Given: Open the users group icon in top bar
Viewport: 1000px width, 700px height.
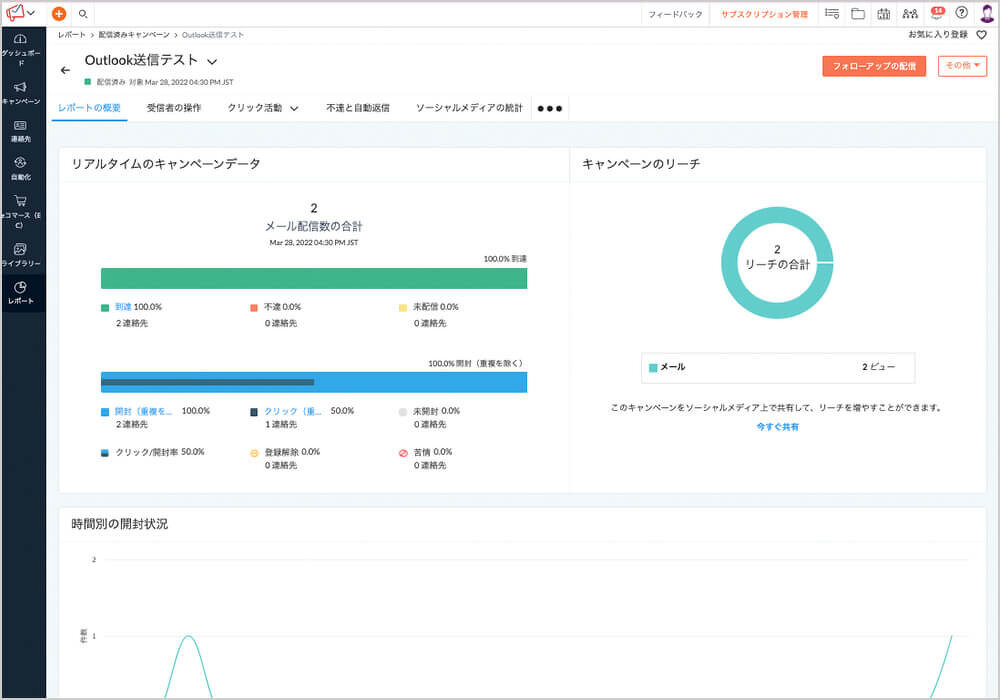Looking at the screenshot, I should pyautogui.click(x=910, y=13).
